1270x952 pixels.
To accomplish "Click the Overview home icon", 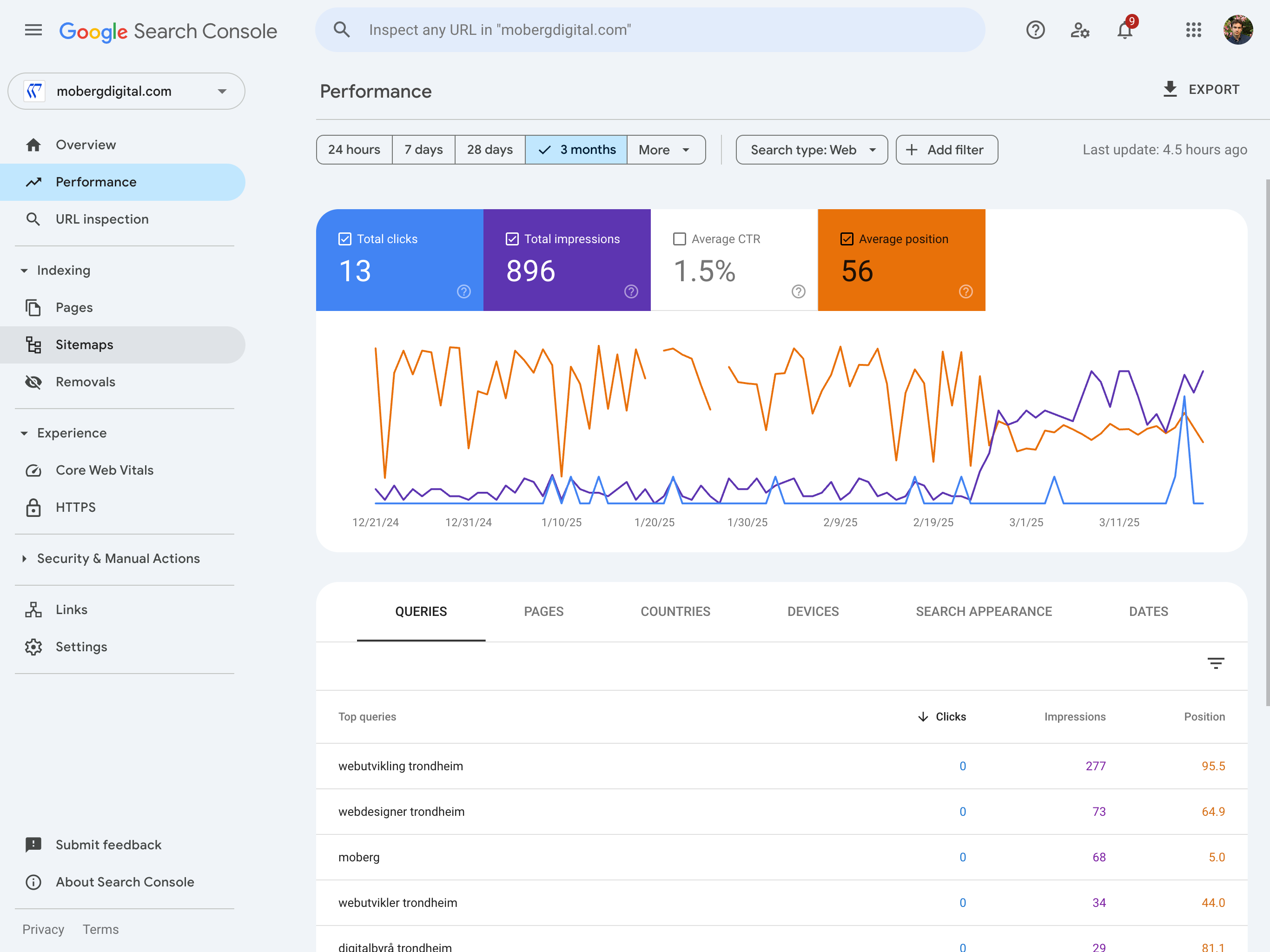I will [33, 145].
